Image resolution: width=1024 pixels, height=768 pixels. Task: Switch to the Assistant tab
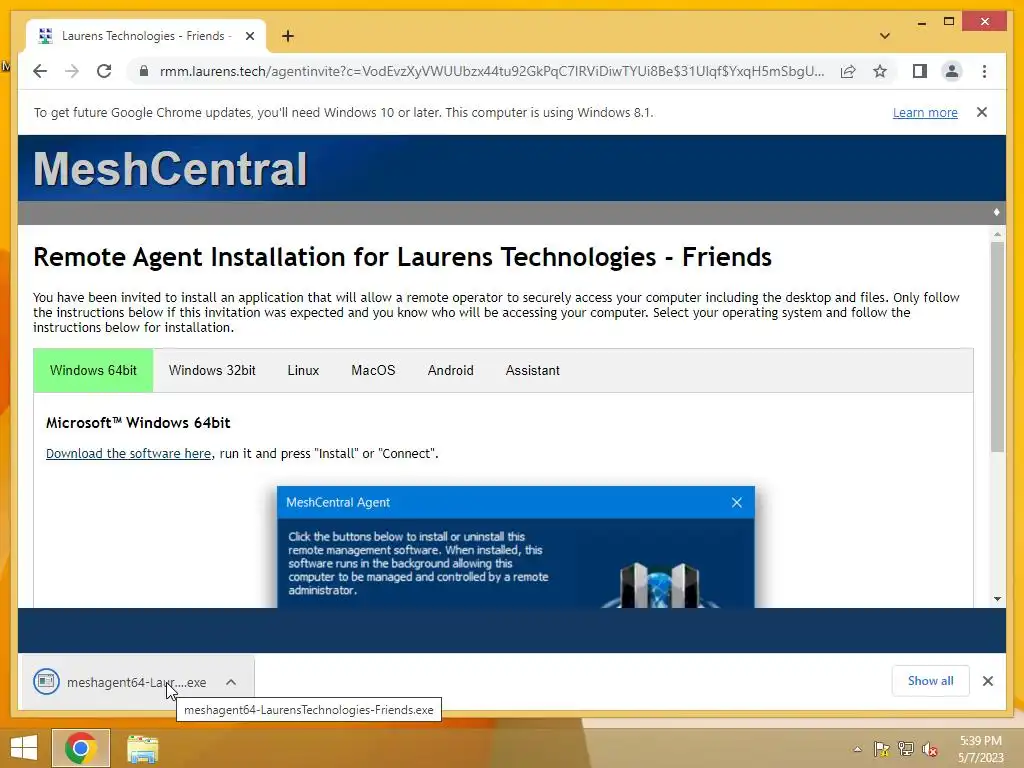click(532, 370)
